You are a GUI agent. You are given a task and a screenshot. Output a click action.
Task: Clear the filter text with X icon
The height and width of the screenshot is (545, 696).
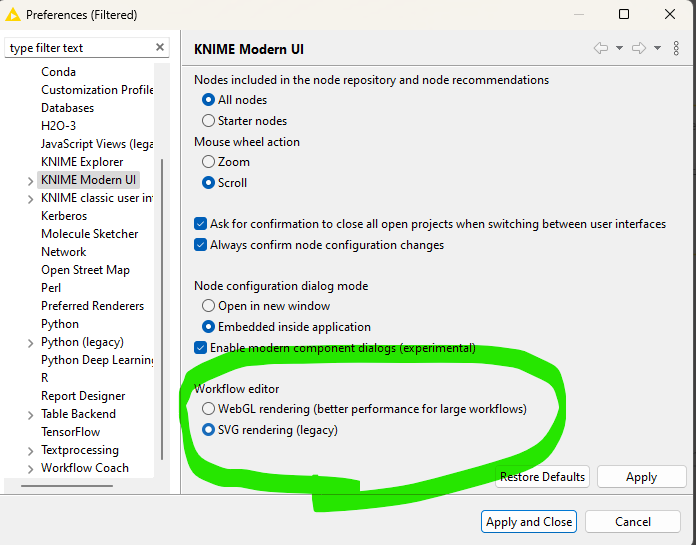(x=160, y=48)
